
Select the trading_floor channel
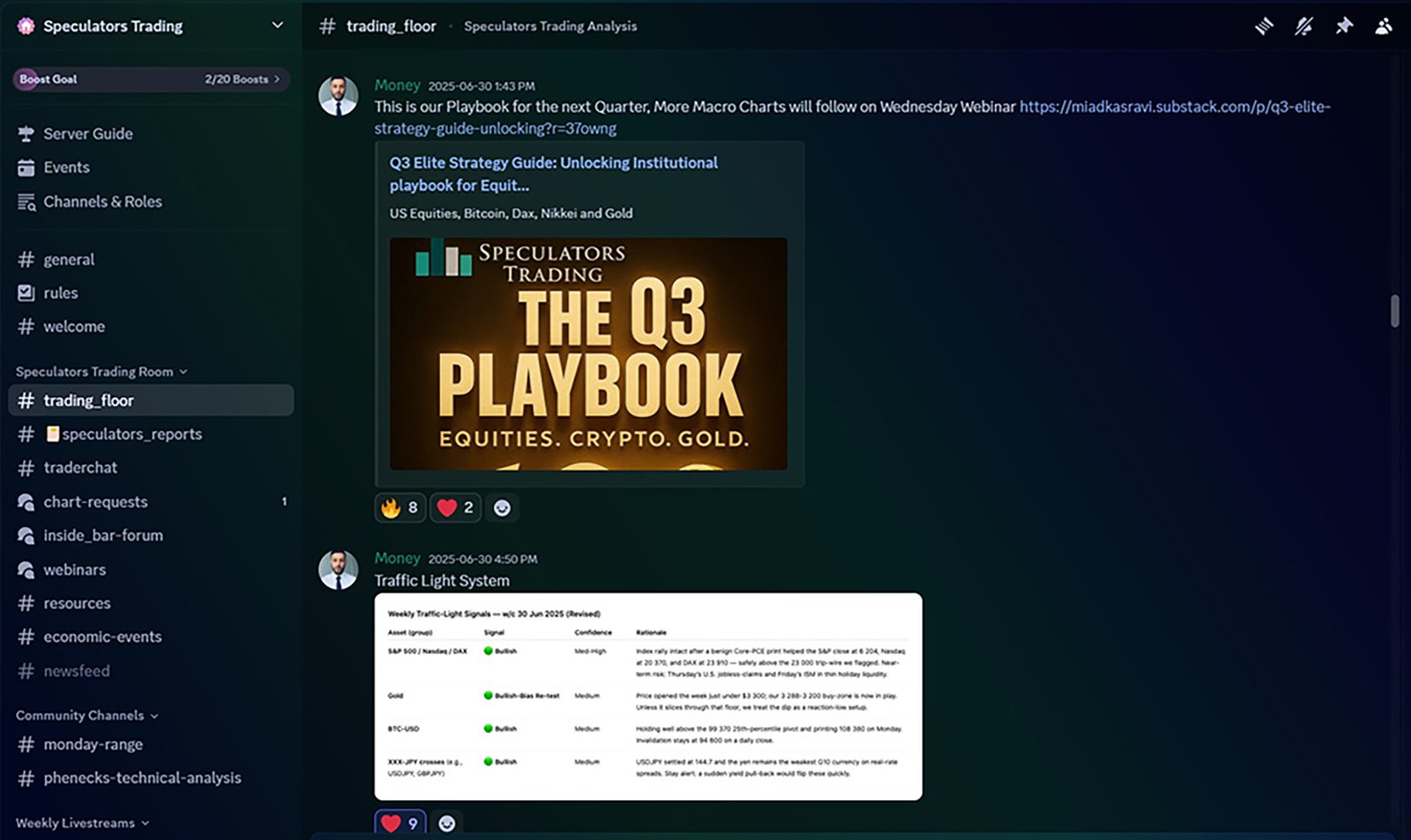coord(151,401)
